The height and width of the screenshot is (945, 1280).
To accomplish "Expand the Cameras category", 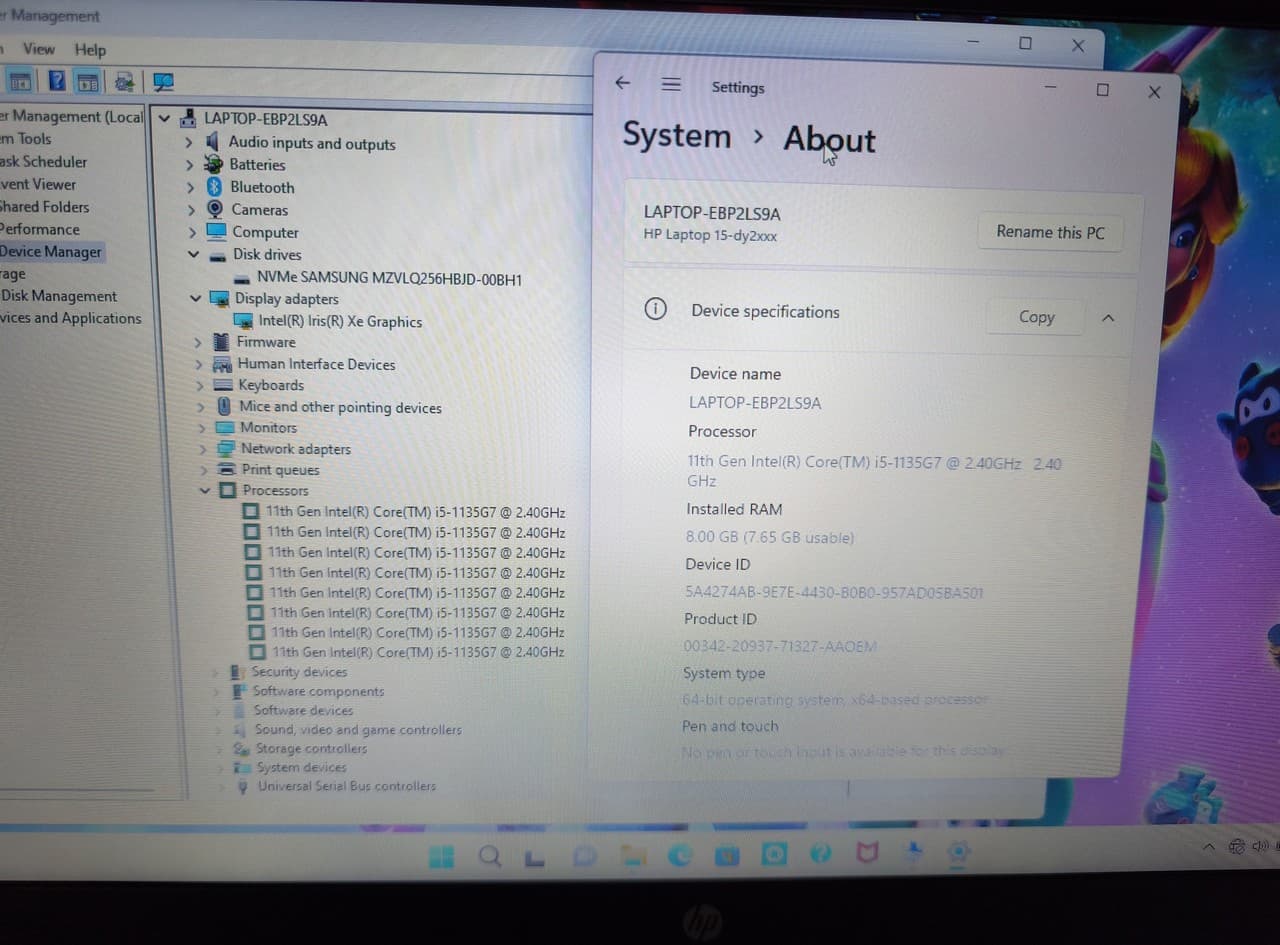I will [x=192, y=210].
